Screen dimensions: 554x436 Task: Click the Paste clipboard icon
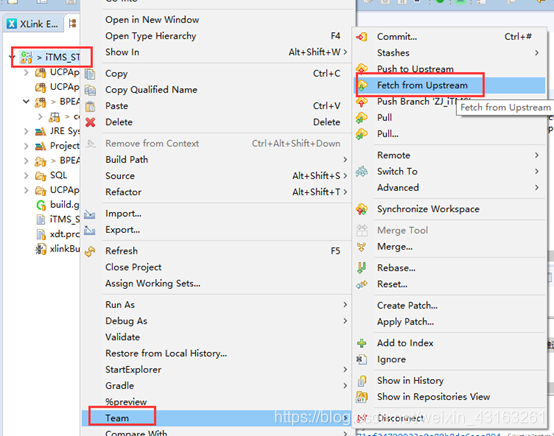[x=90, y=106]
